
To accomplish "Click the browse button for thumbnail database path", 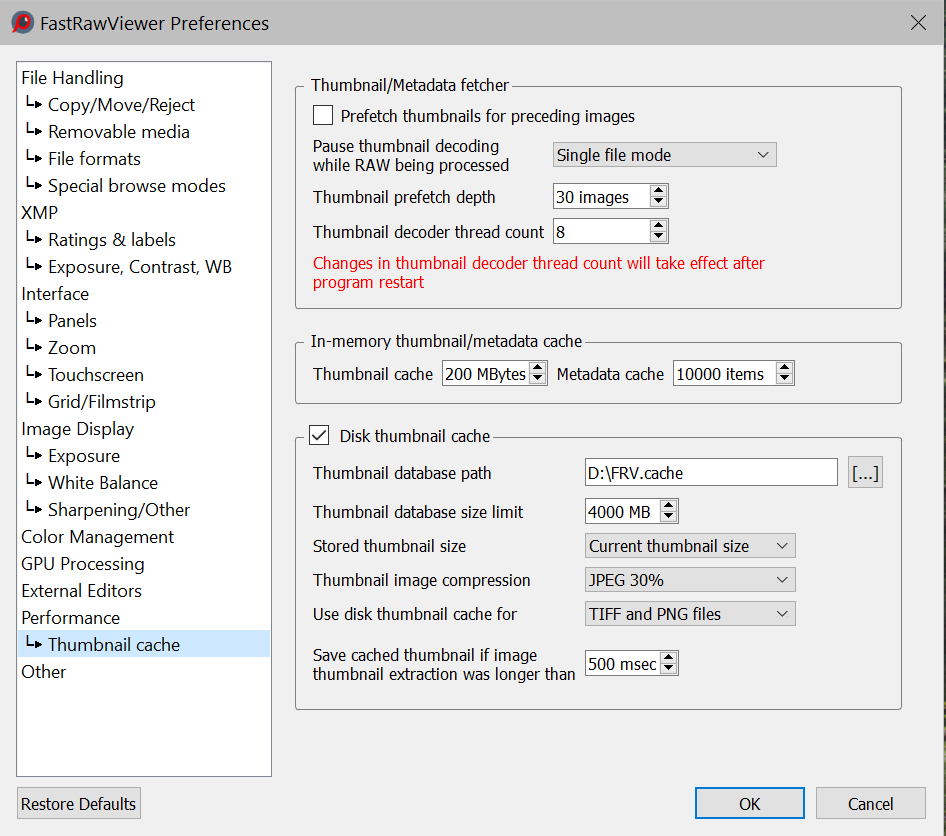I will (865, 473).
